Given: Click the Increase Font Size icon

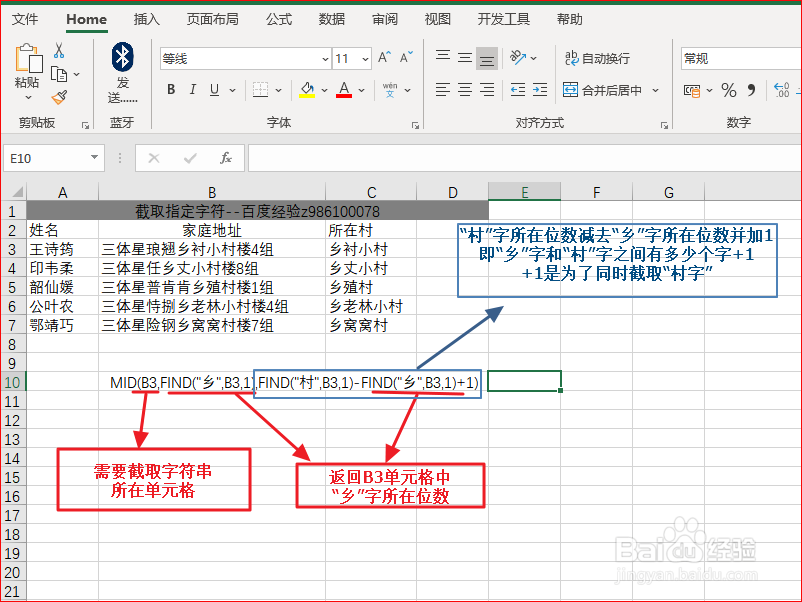Looking at the screenshot, I should pyautogui.click(x=384, y=57).
